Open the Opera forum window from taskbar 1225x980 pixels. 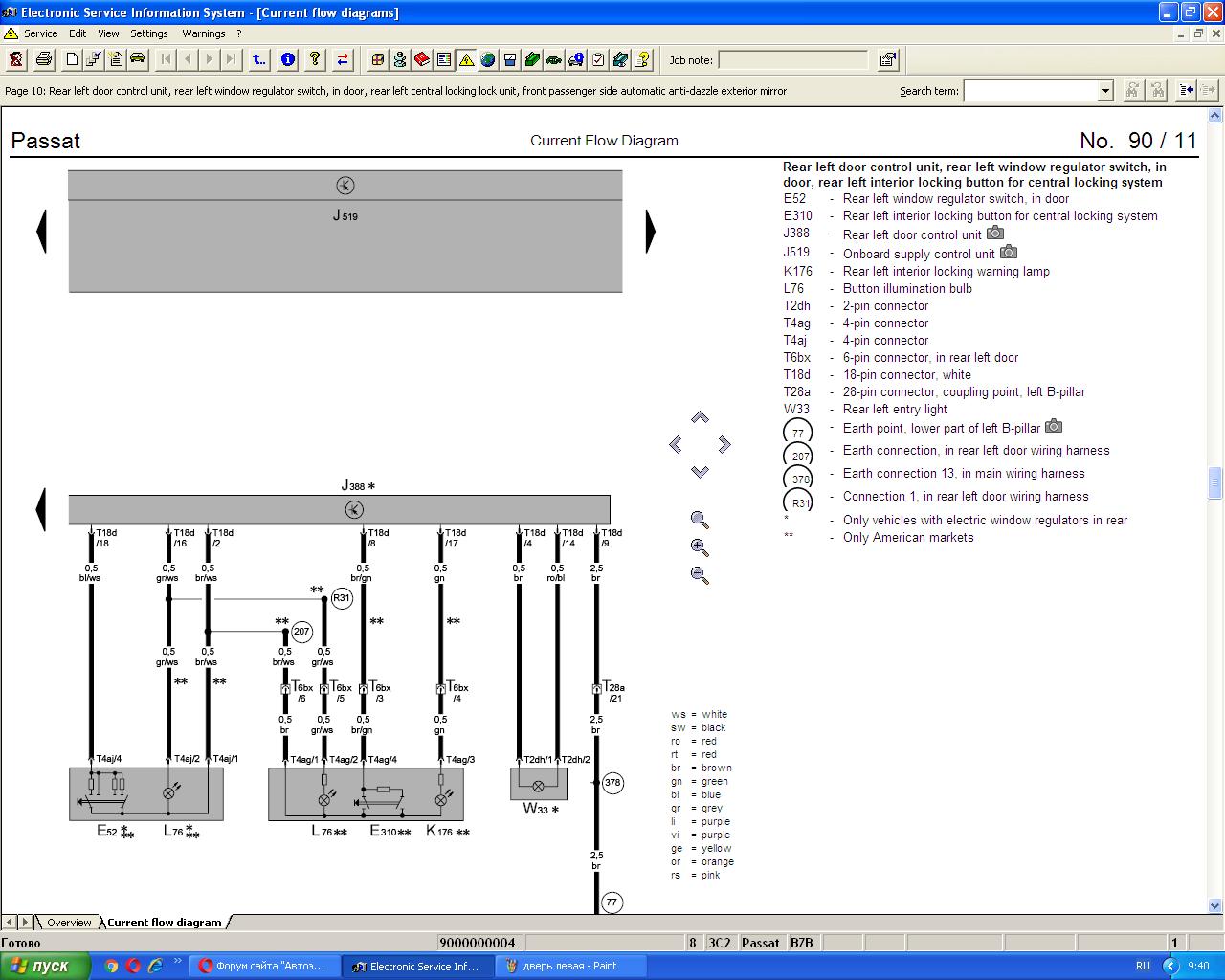point(265,966)
